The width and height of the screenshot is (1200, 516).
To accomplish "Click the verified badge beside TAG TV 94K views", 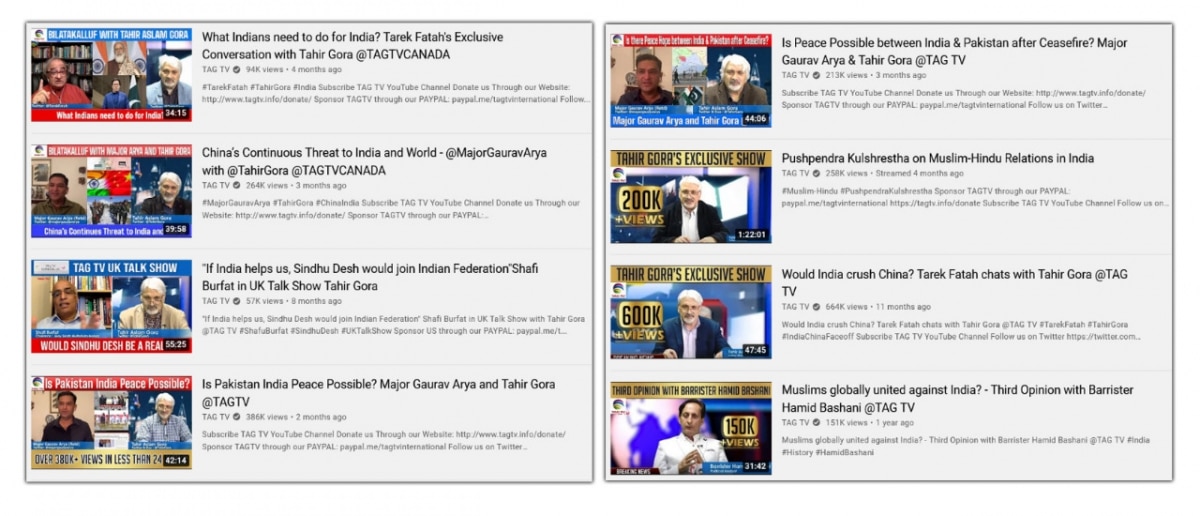I will (x=237, y=70).
